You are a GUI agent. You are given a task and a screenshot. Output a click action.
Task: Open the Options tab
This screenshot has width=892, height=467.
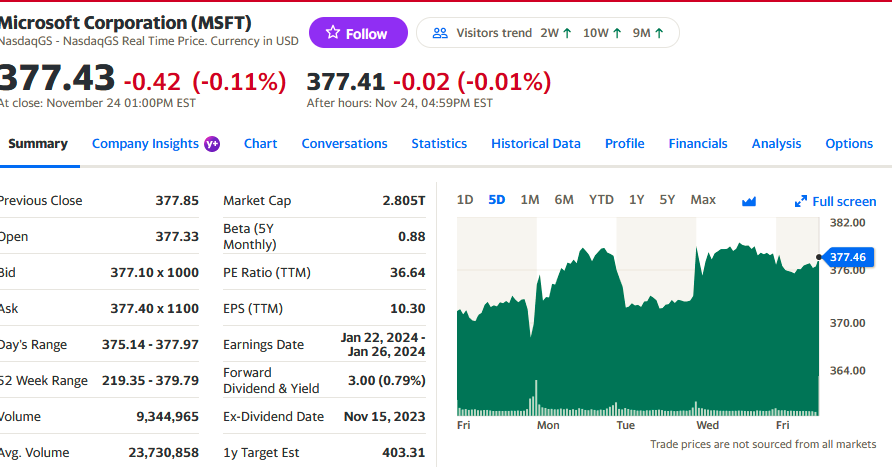click(x=849, y=144)
